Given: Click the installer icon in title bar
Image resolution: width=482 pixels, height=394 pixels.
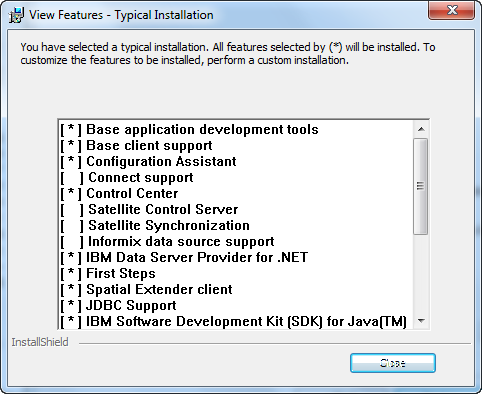Looking at the screenshot, I should [x=16, y=15].
